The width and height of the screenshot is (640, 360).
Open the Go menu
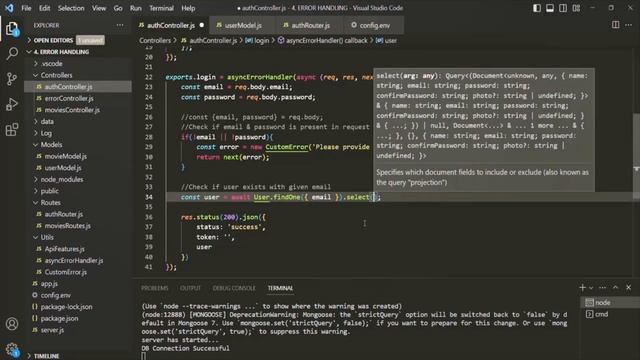(118, 8)
